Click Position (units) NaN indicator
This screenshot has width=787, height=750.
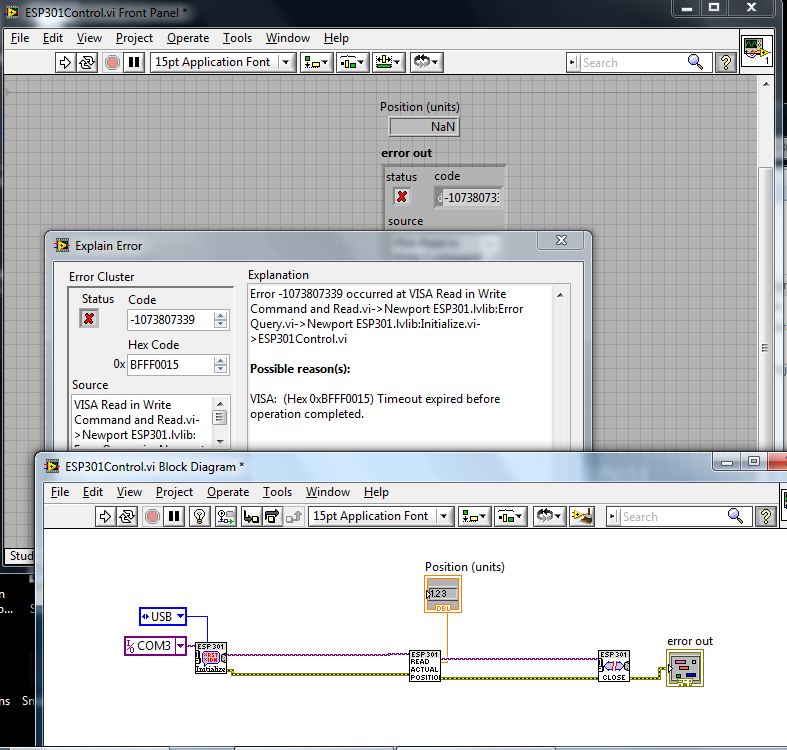click(424, 127)
